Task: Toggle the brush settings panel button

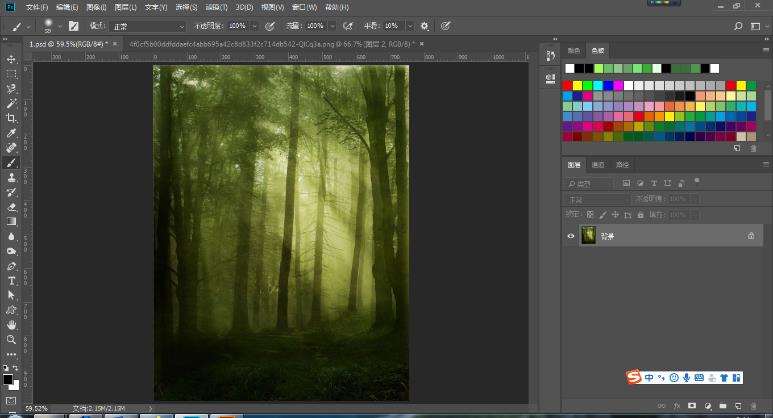Action: (x=73, y=25)
